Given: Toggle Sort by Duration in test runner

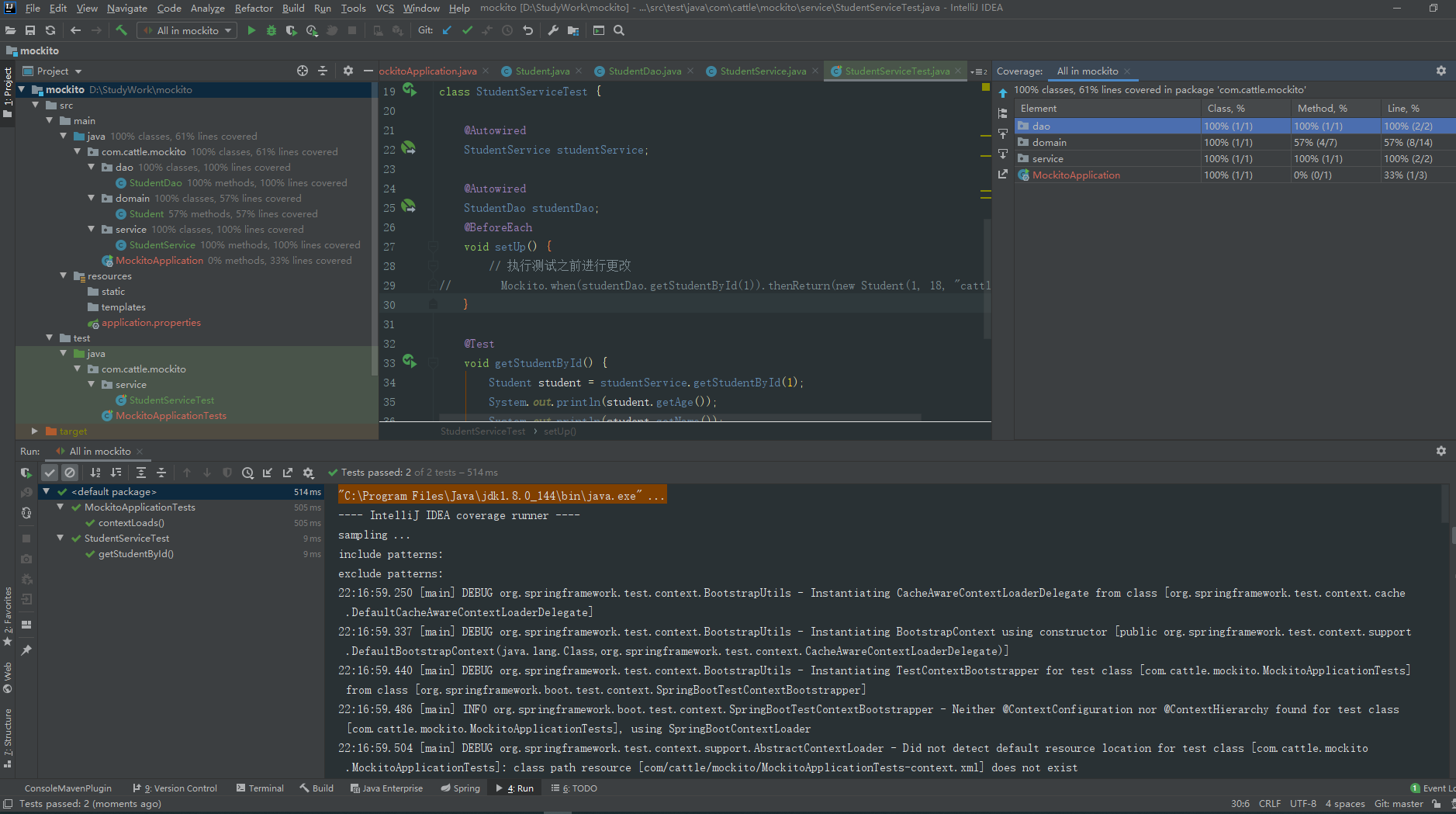Looking at the screenshot, I should coord(116,473).
